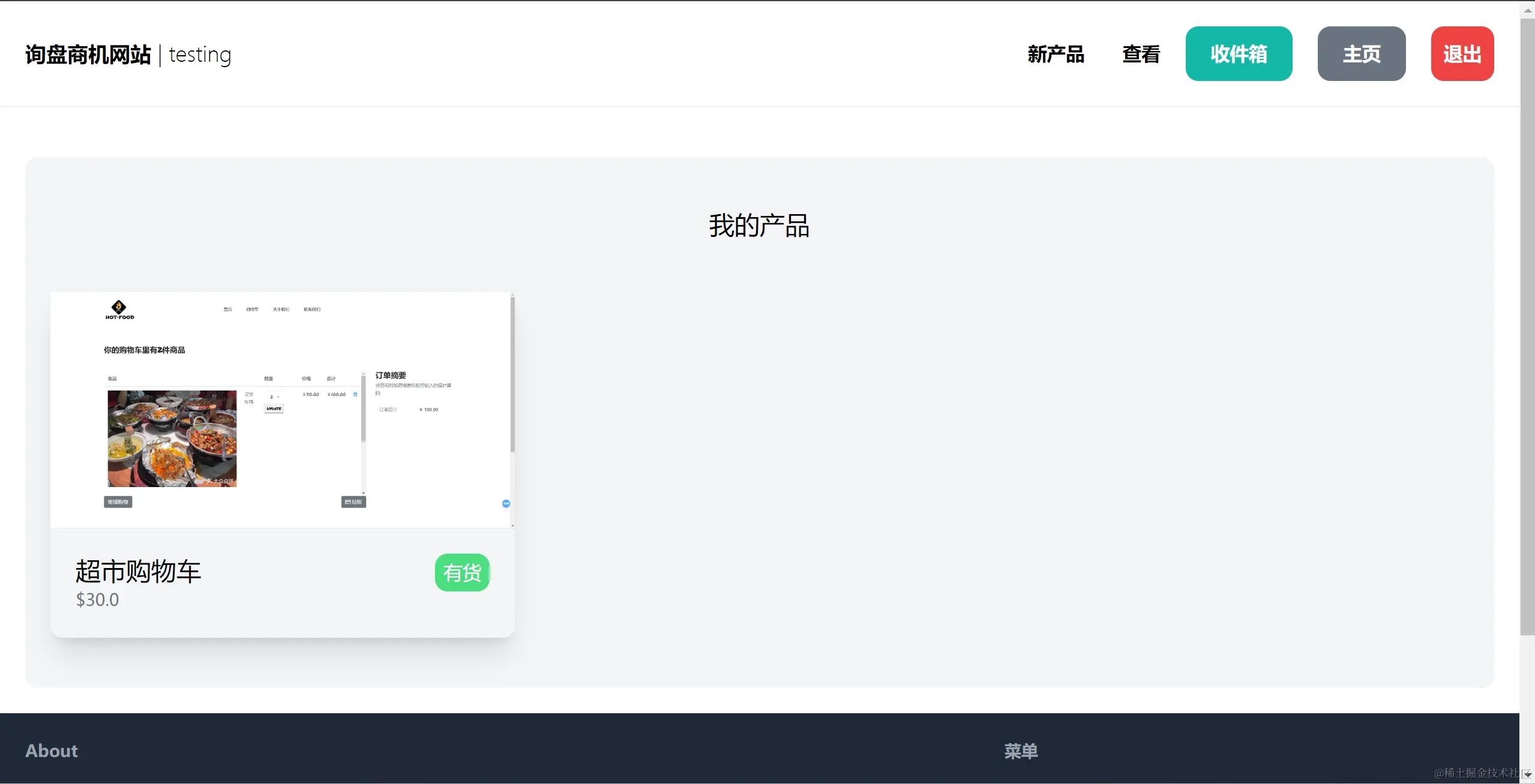
Task: Click the blue trash delete icon
Action: pos(355,395)
